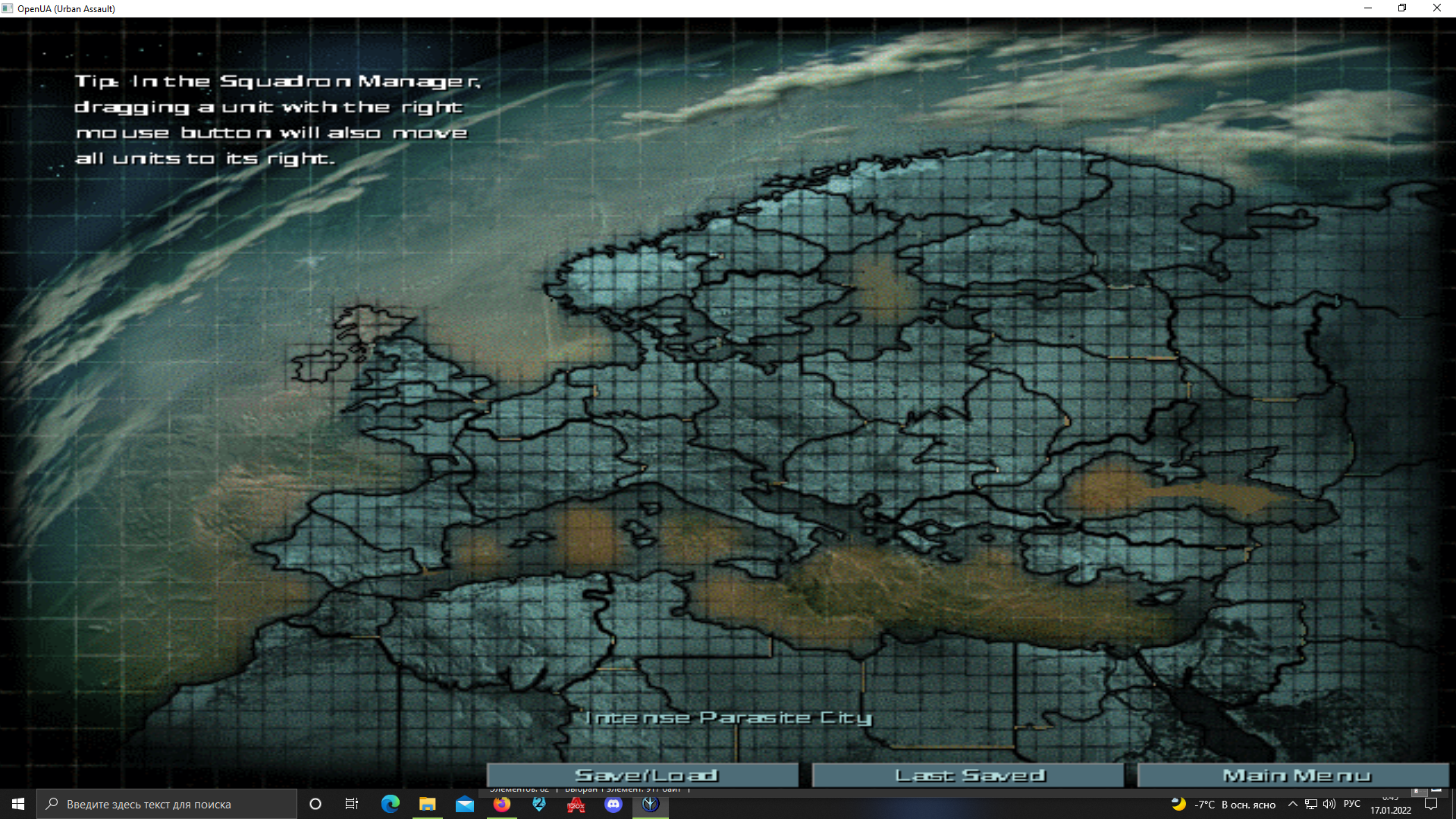
Task: Open the volume control tray icon
Action: [1329, 805]
